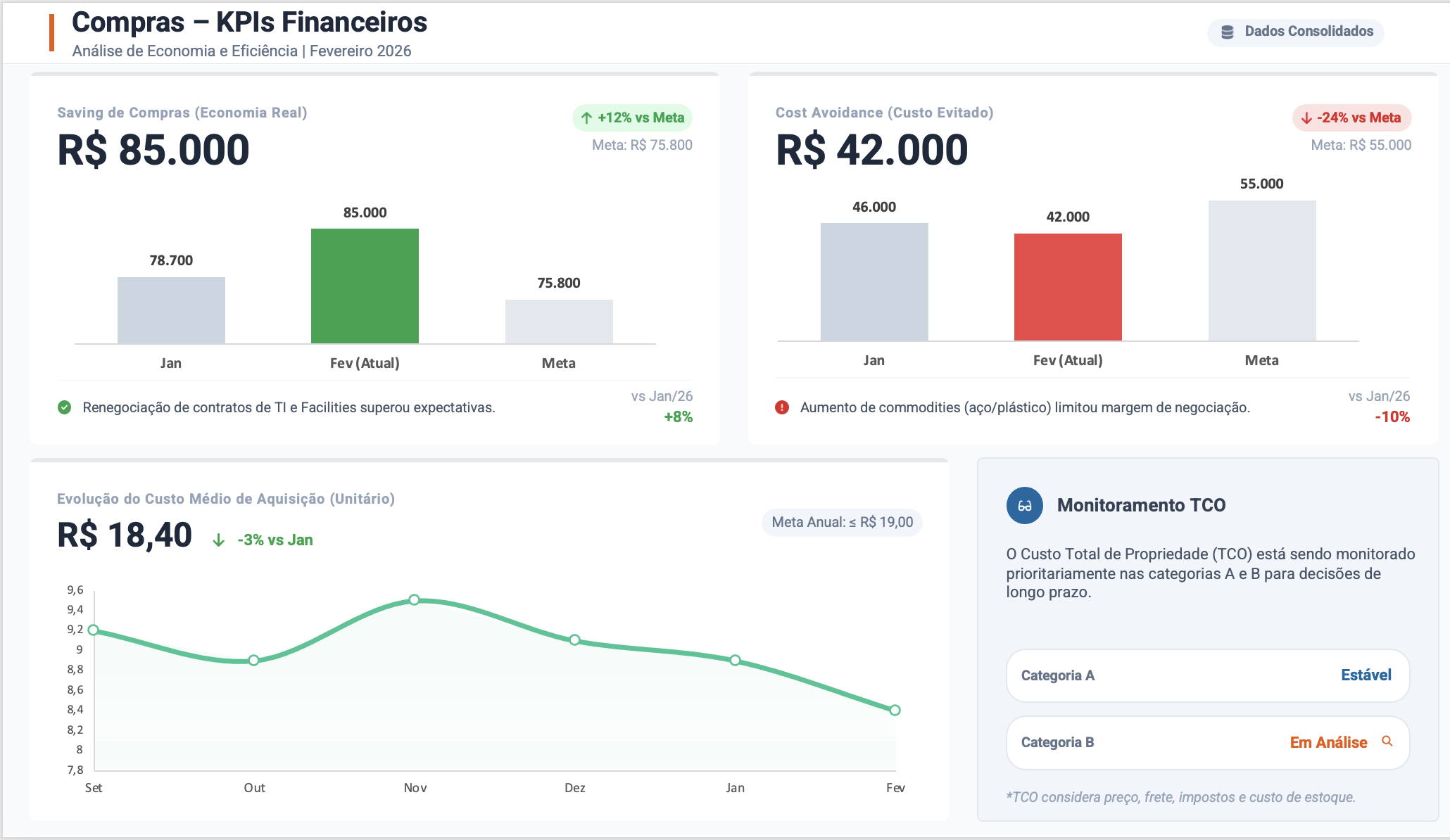The height and width of the screenshot is (840, 1450).
Task: Click the -24% vs Meta badge
Action: [1351, 118]
